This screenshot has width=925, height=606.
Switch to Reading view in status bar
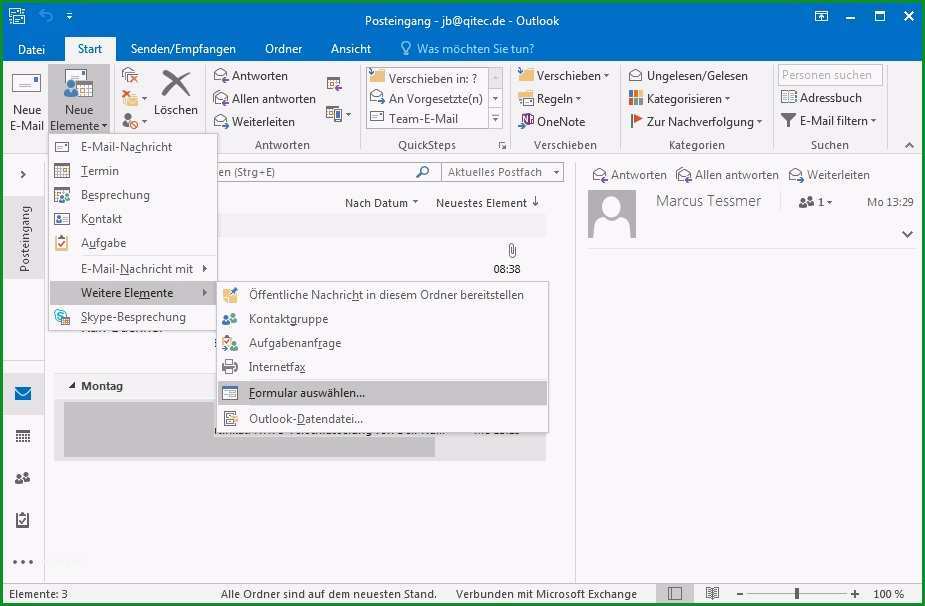point(713,593)
